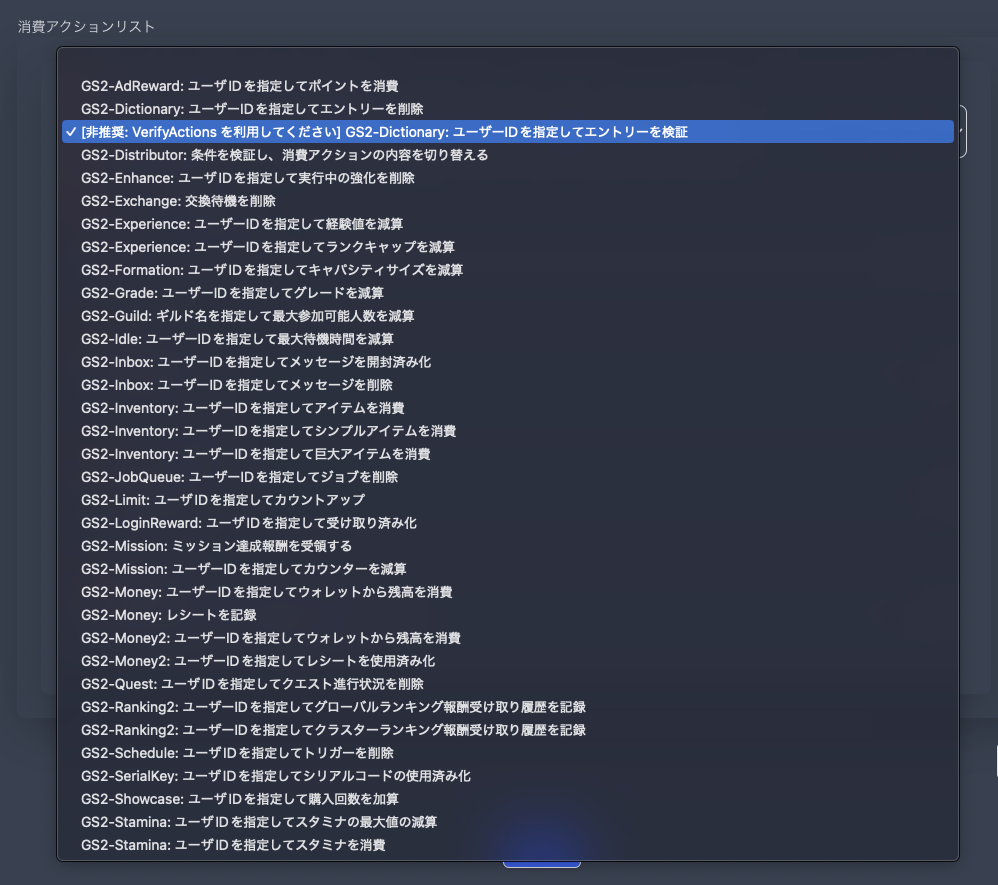Select GS2-Stamina スタミナを消費 option
Image resolution: width=998 pixels, height=885 pixels.
point(507,845)
